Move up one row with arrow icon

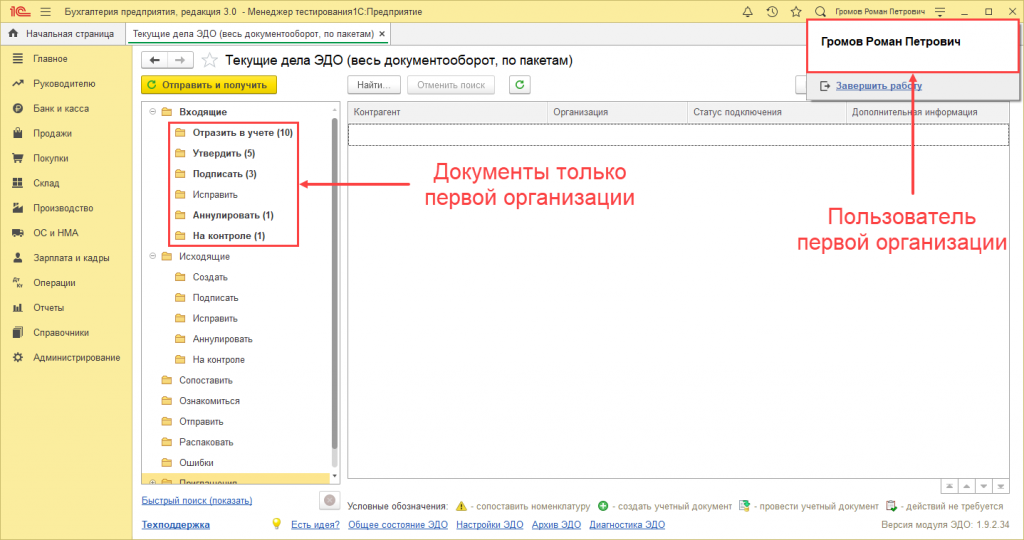[x=967, y=486]
